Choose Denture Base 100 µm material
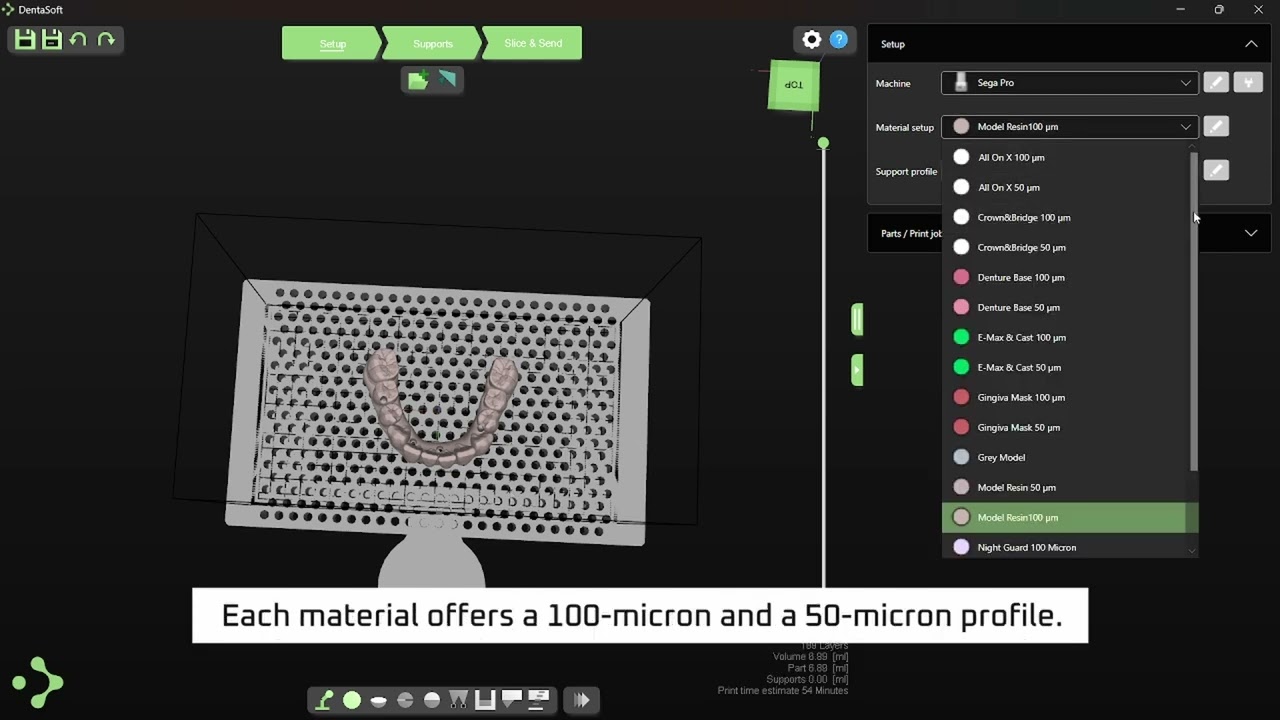The image size is (1280, 720). tap(1064, 277)
